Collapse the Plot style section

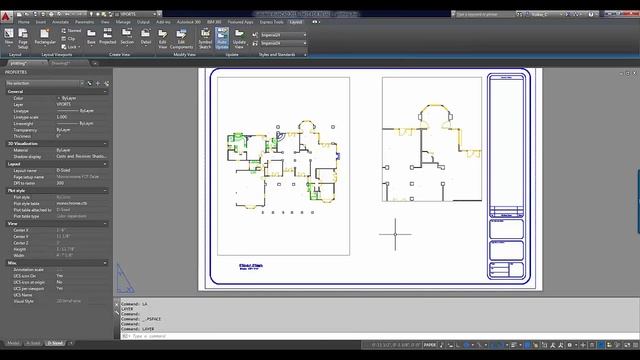(x=105, y=191)
